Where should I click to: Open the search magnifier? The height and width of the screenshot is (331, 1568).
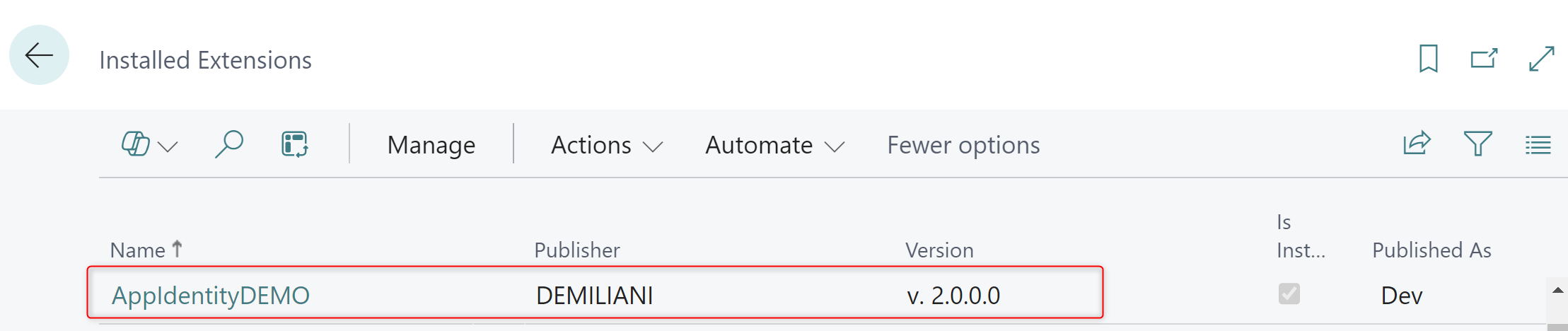[x=229, y=144]
